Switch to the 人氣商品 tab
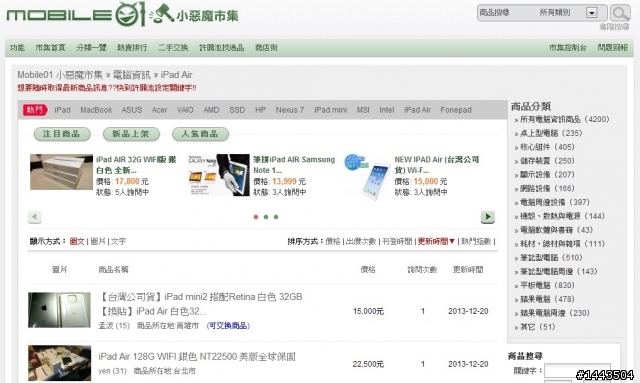The height and width of the screenshot is (383, 640). pyautogui.click(x=200, y=134)
